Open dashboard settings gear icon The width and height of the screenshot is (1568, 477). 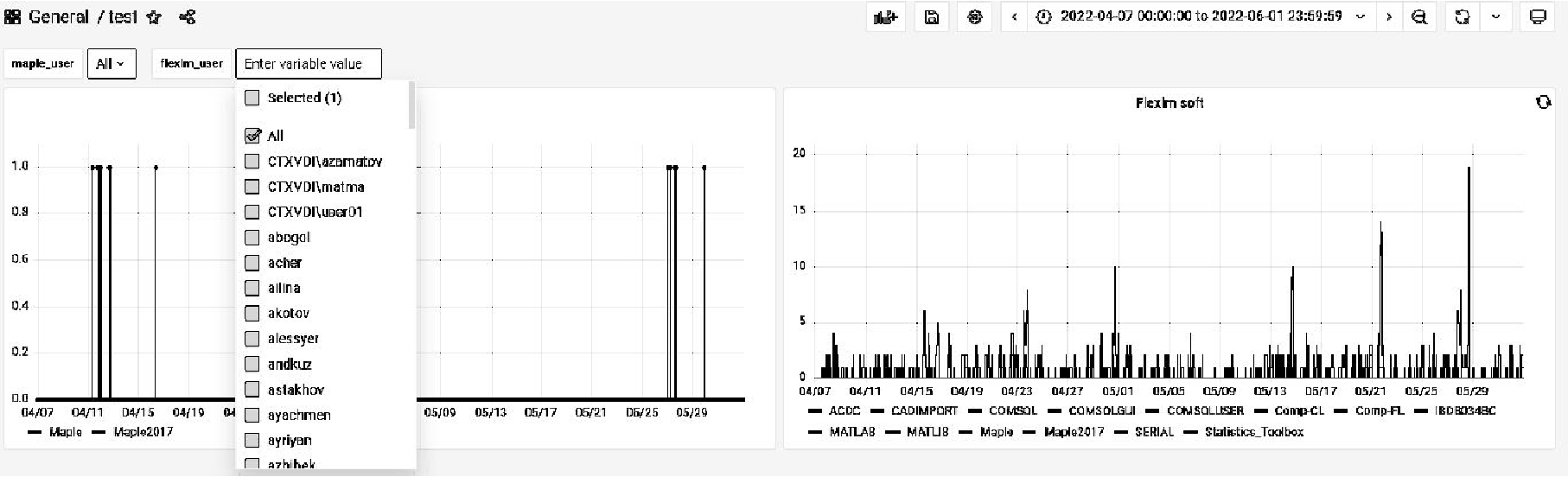(x=975, y=17)
